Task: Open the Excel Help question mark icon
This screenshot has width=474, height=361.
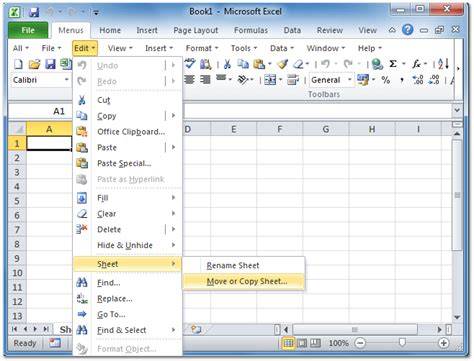Action: pos(407,30)
